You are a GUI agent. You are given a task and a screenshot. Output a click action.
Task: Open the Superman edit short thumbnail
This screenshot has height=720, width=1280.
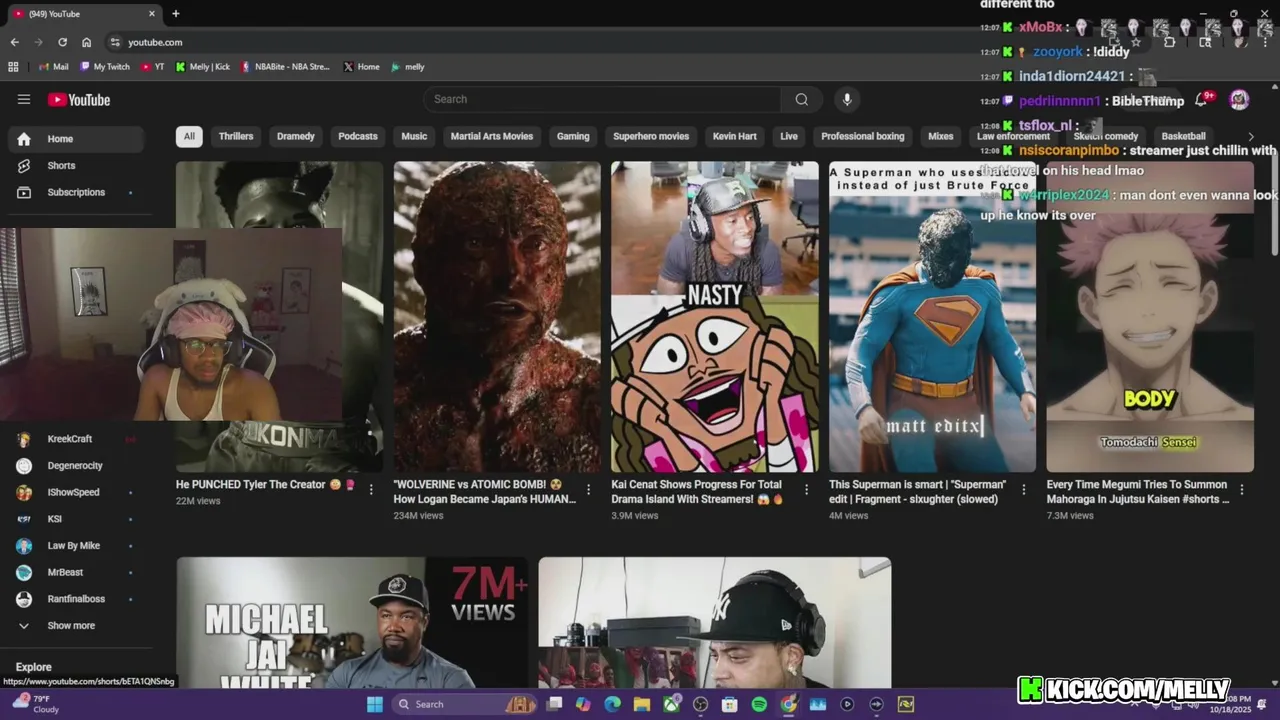pos(933,317)
